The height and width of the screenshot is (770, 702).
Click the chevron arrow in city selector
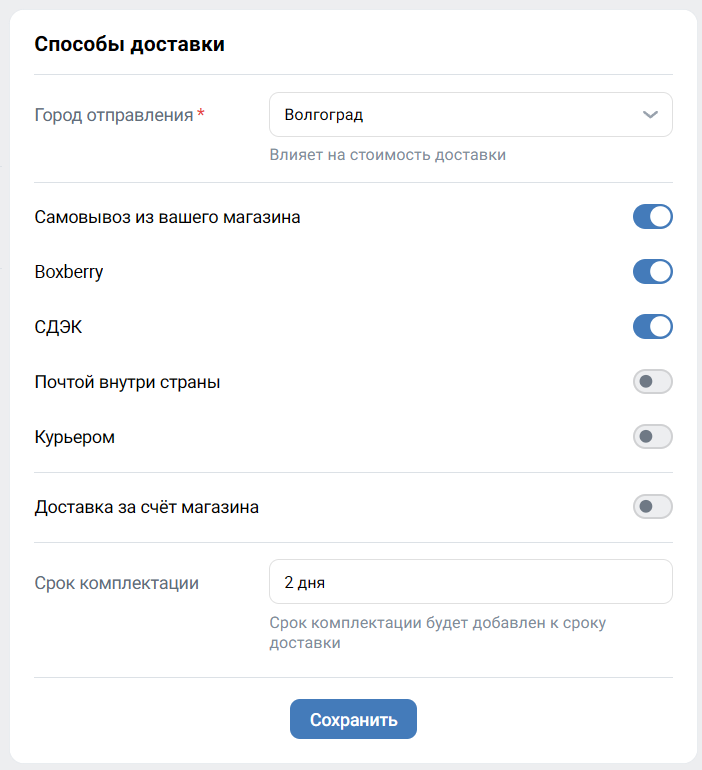[x=650, y=114]
